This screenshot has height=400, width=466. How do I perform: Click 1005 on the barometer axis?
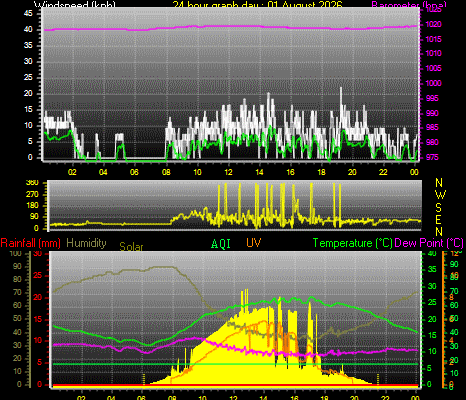434,68
